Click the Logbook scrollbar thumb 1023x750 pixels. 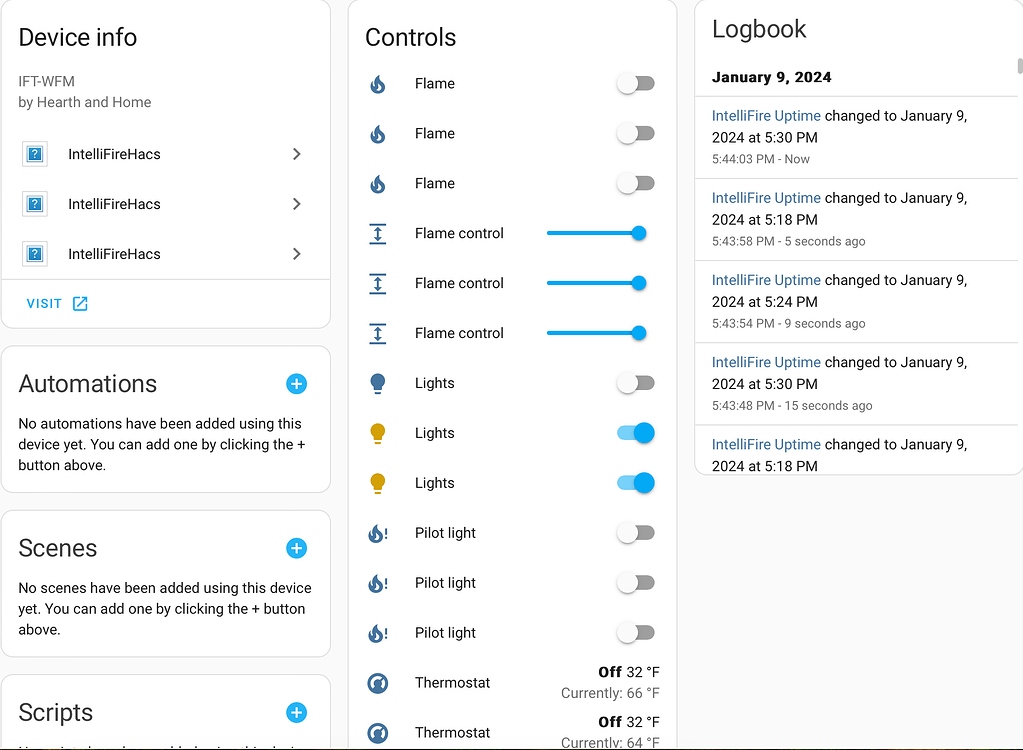(x=1020, y=67)
